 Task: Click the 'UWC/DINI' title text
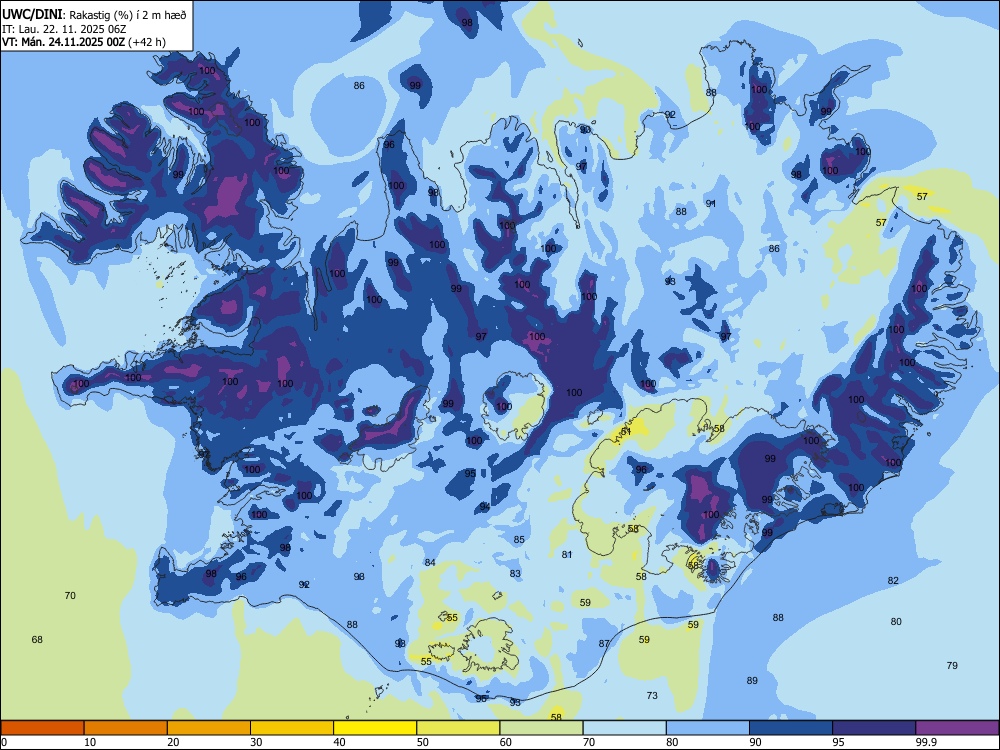(x=31, y=14)
